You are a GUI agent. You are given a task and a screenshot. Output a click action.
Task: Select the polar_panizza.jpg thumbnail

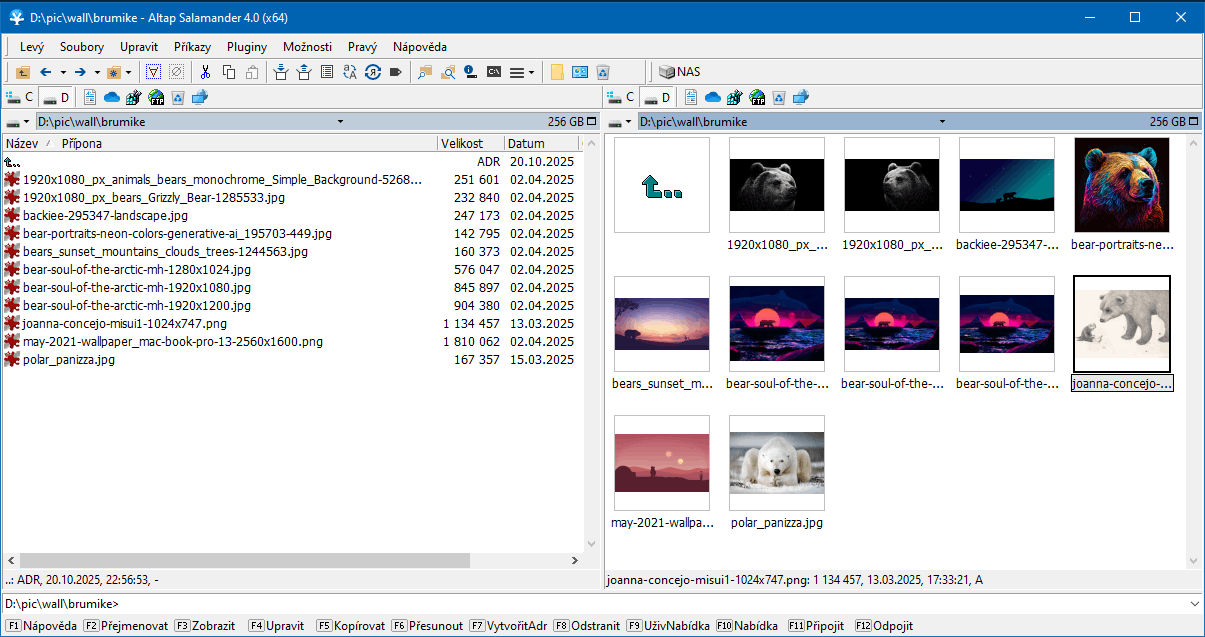[777, 464]
